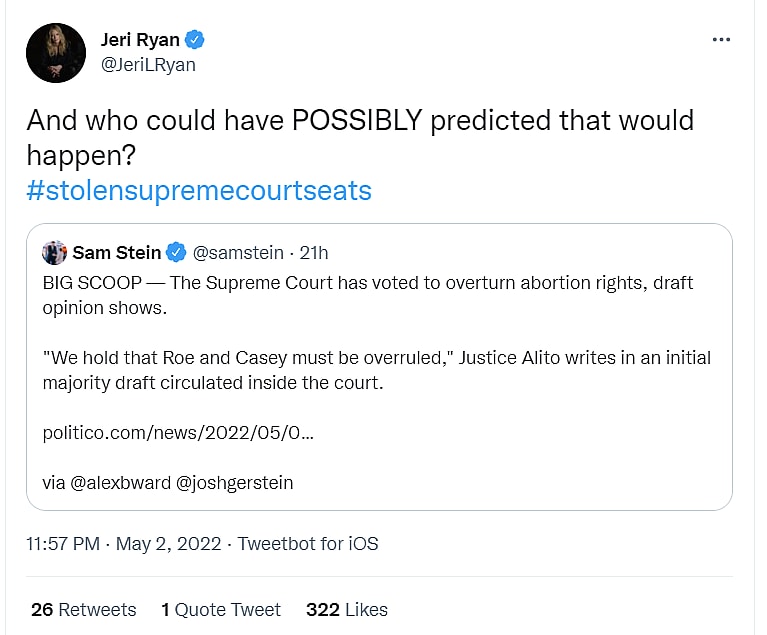Screen dimensions: 767x635
Task: Click the @joshgerstein mention
Action: tap(235, 482)
